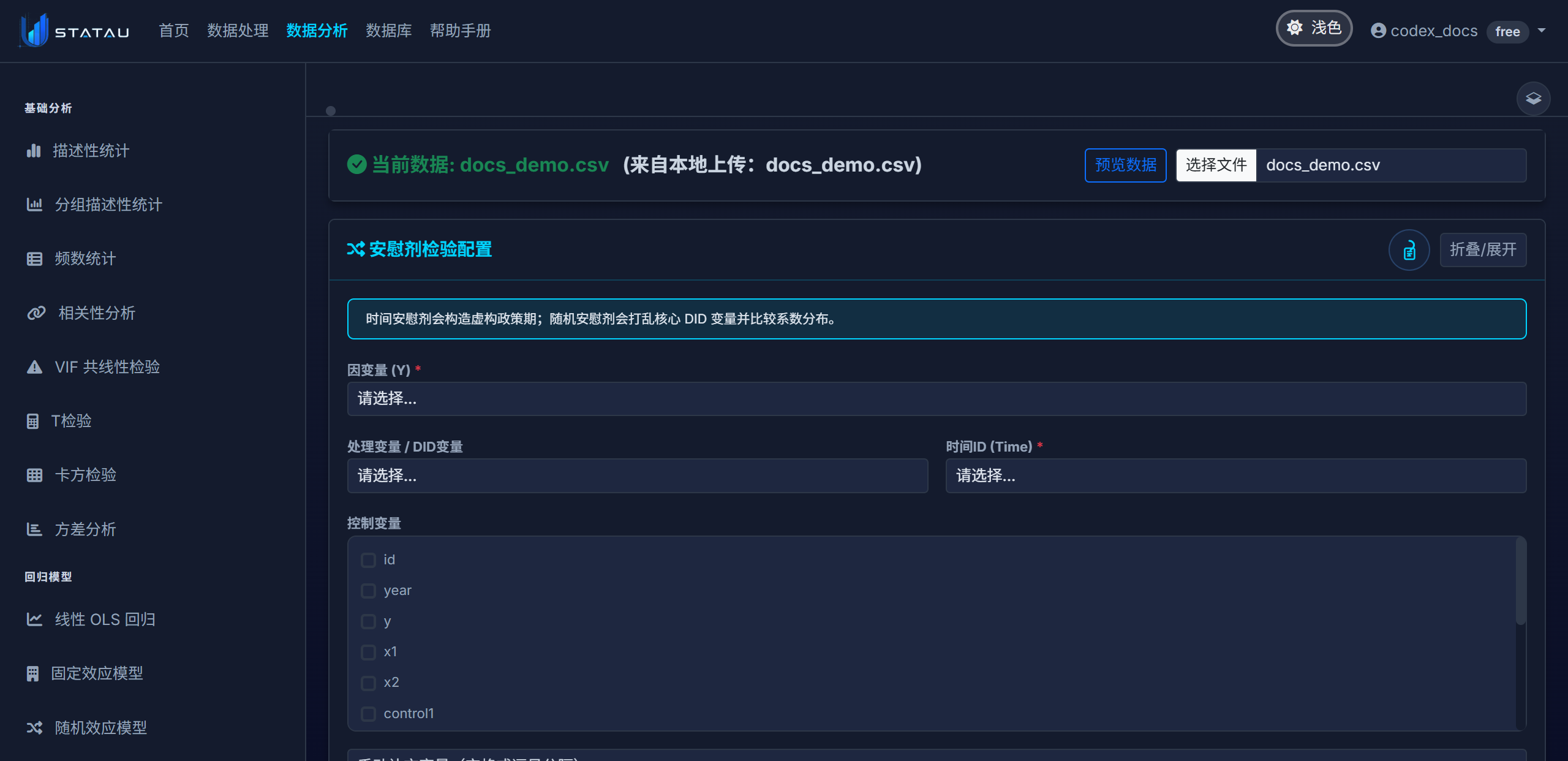Screen dimensions: 1568x761
Task: Check the year control variable
Action: [x=368, y=591]
